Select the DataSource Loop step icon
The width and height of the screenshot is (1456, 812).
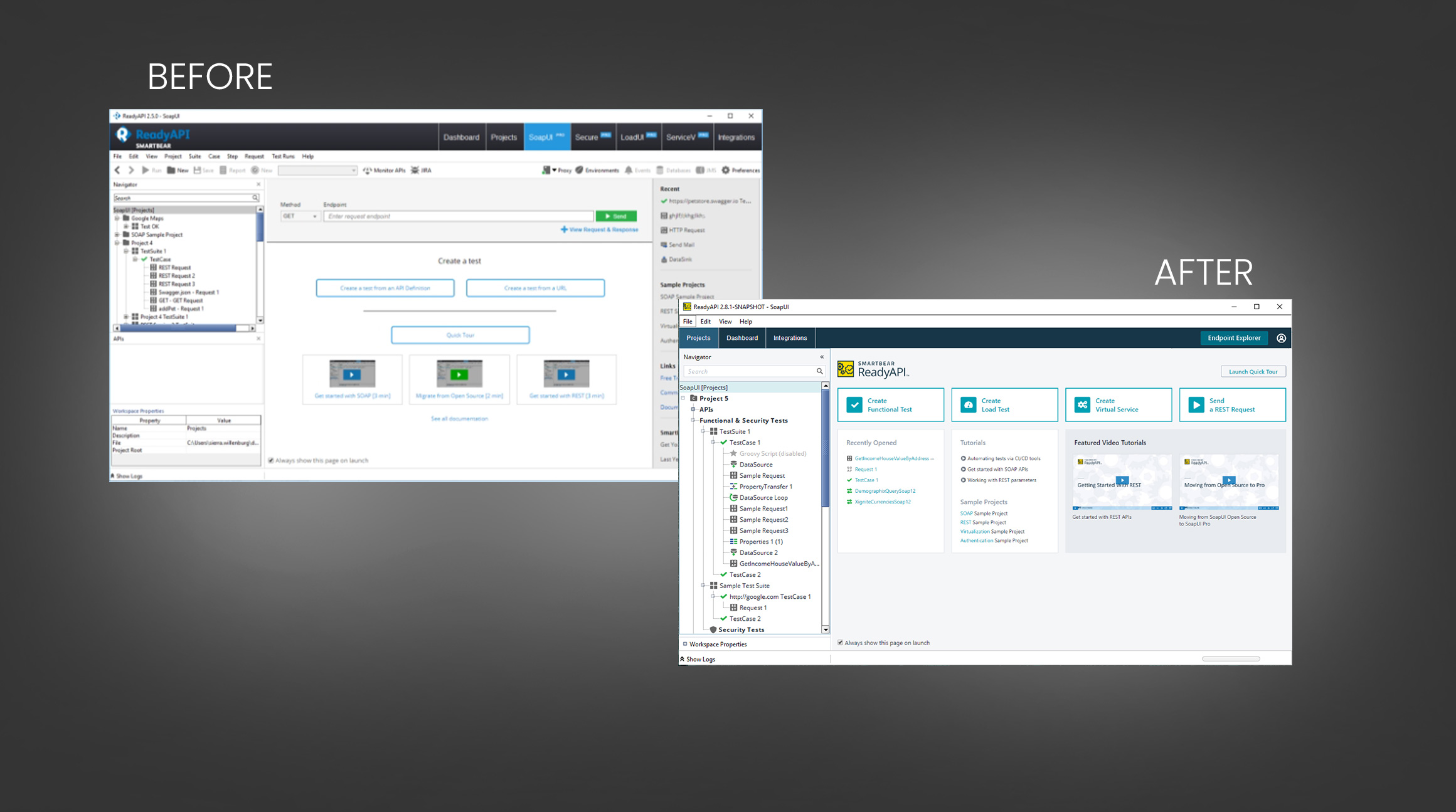click(733, 497)
